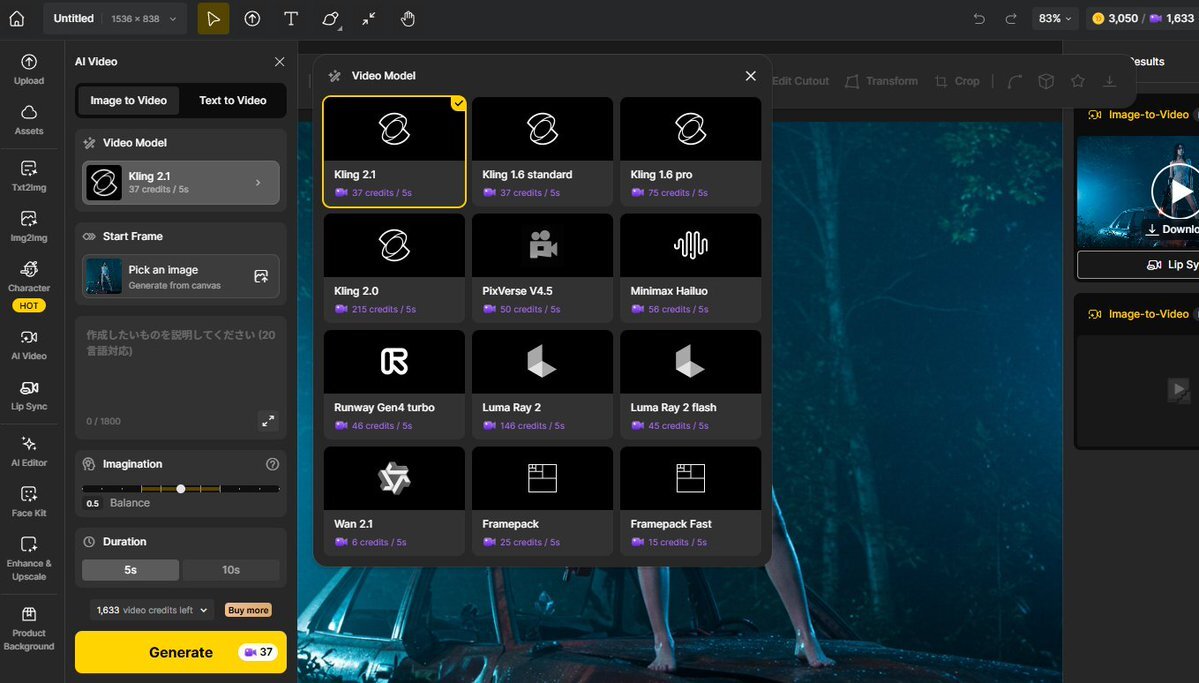Click the generate-from-canvas image icon
This screenshot has height=683, width=1199.
pos(262,276)
